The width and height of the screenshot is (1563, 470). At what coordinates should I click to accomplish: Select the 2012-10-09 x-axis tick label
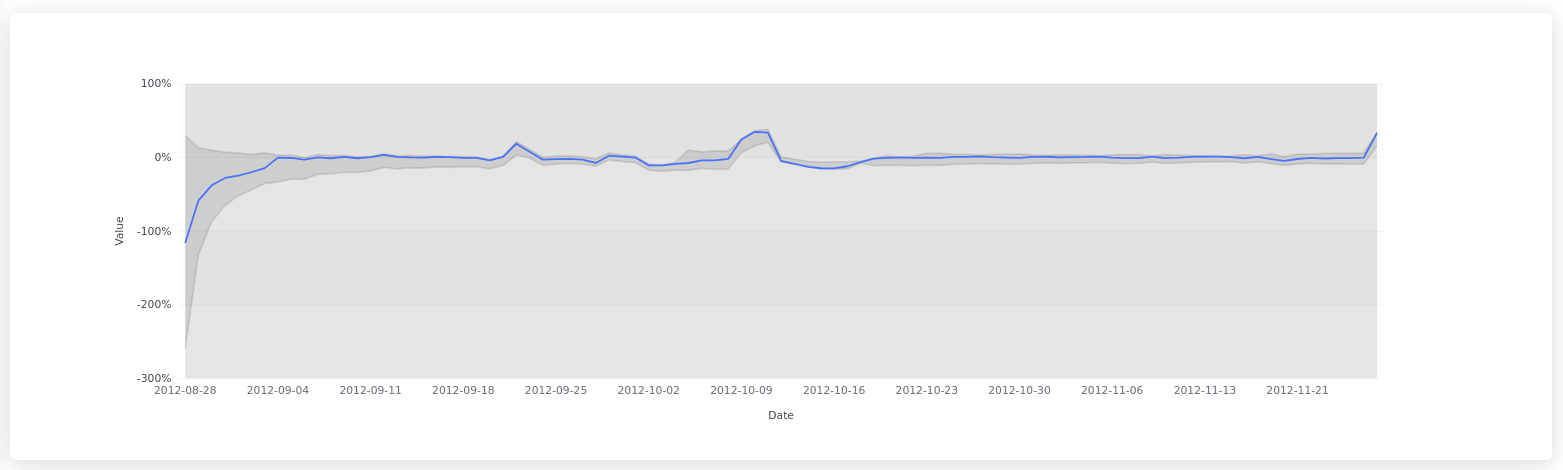click(x=741, y=391)
